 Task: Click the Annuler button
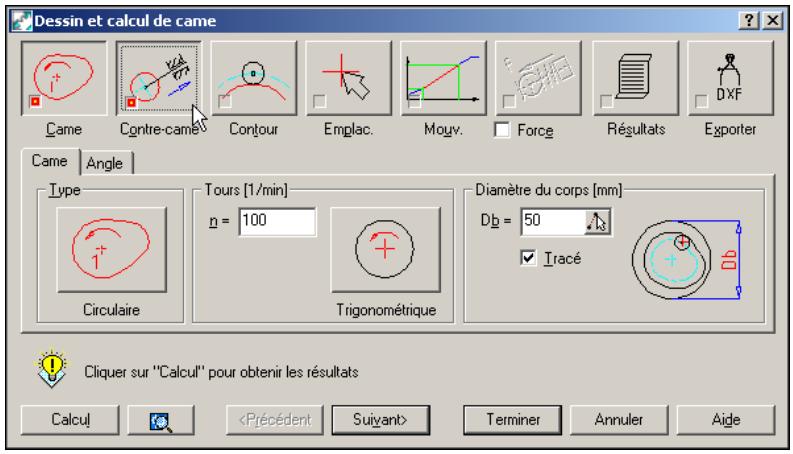(619, 420)
